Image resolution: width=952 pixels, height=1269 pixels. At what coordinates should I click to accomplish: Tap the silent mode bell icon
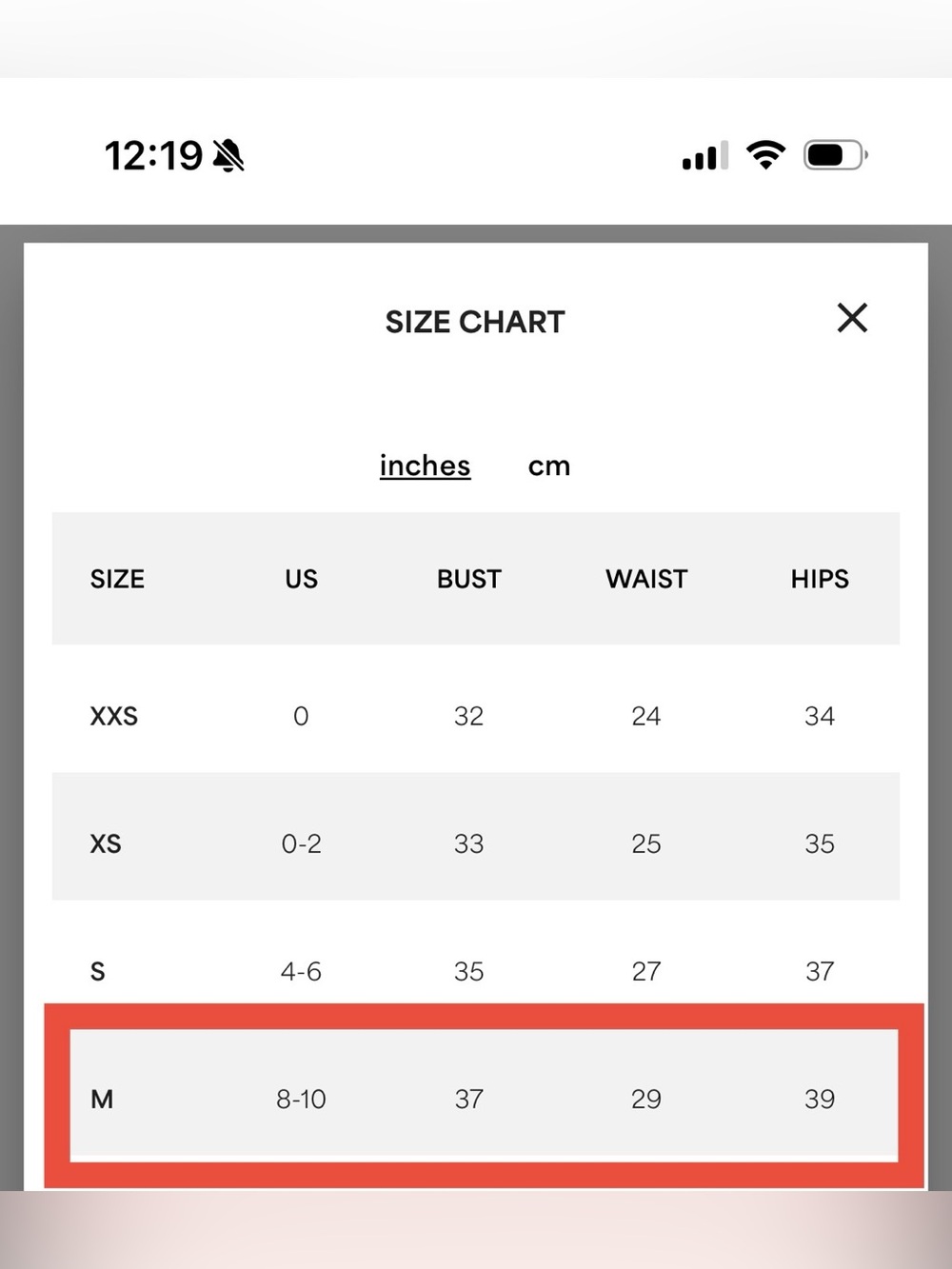228,155
